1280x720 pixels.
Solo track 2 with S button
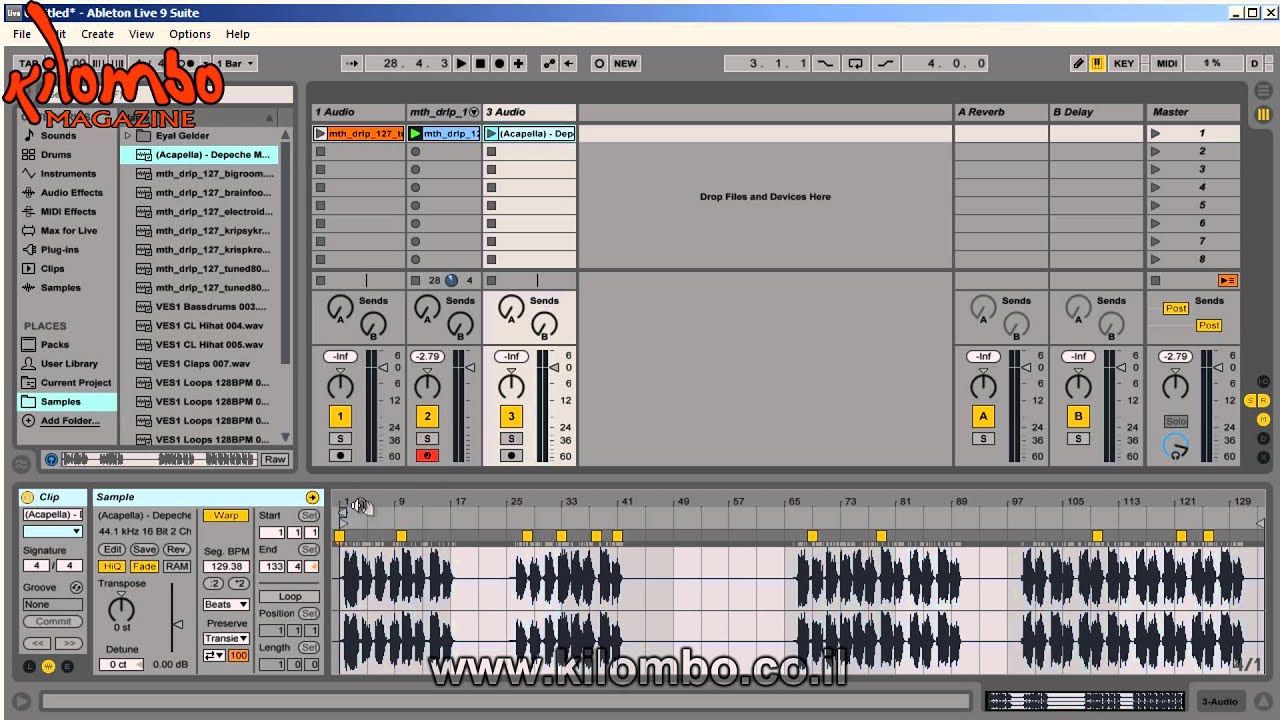[x=427, y=439]
